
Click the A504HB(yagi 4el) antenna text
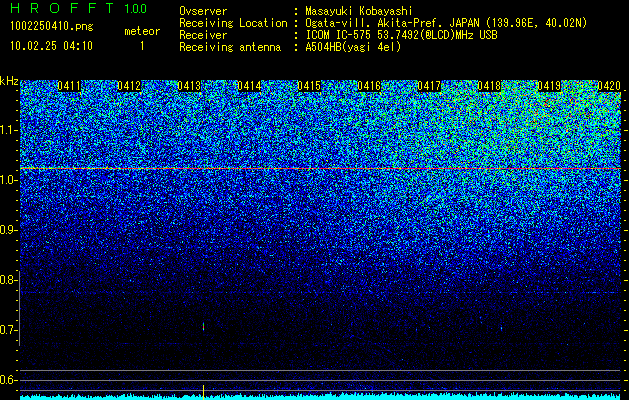click(x=353, y=47)
